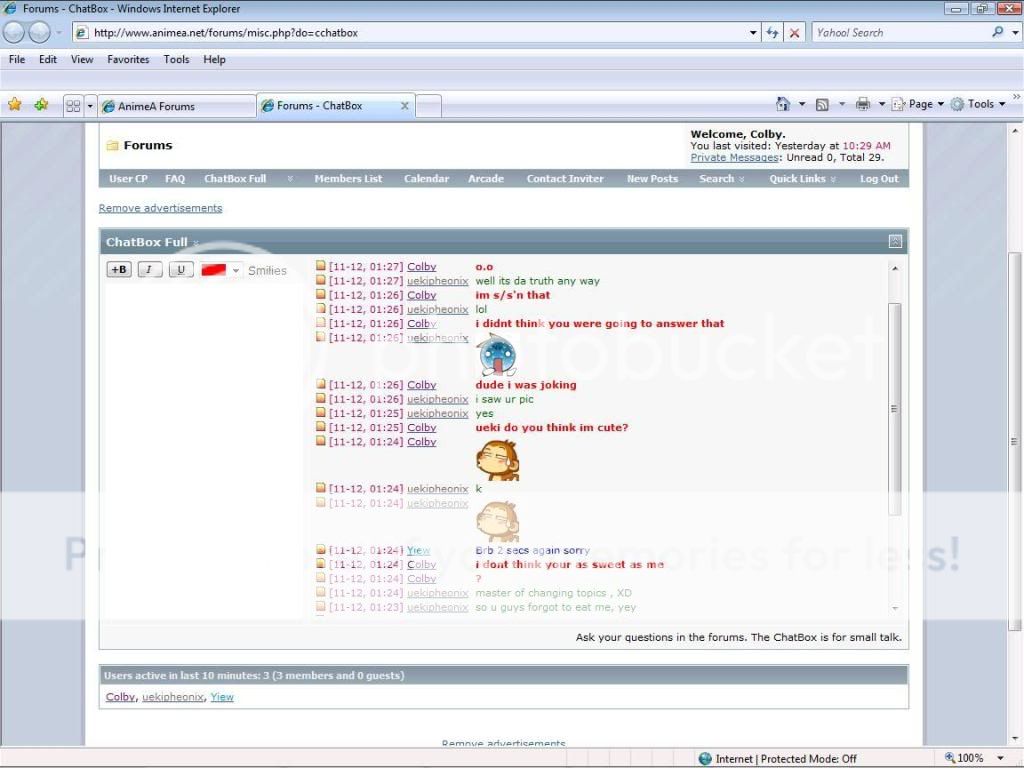
Task: Toggle italic text formatting button
Action: 150,270
